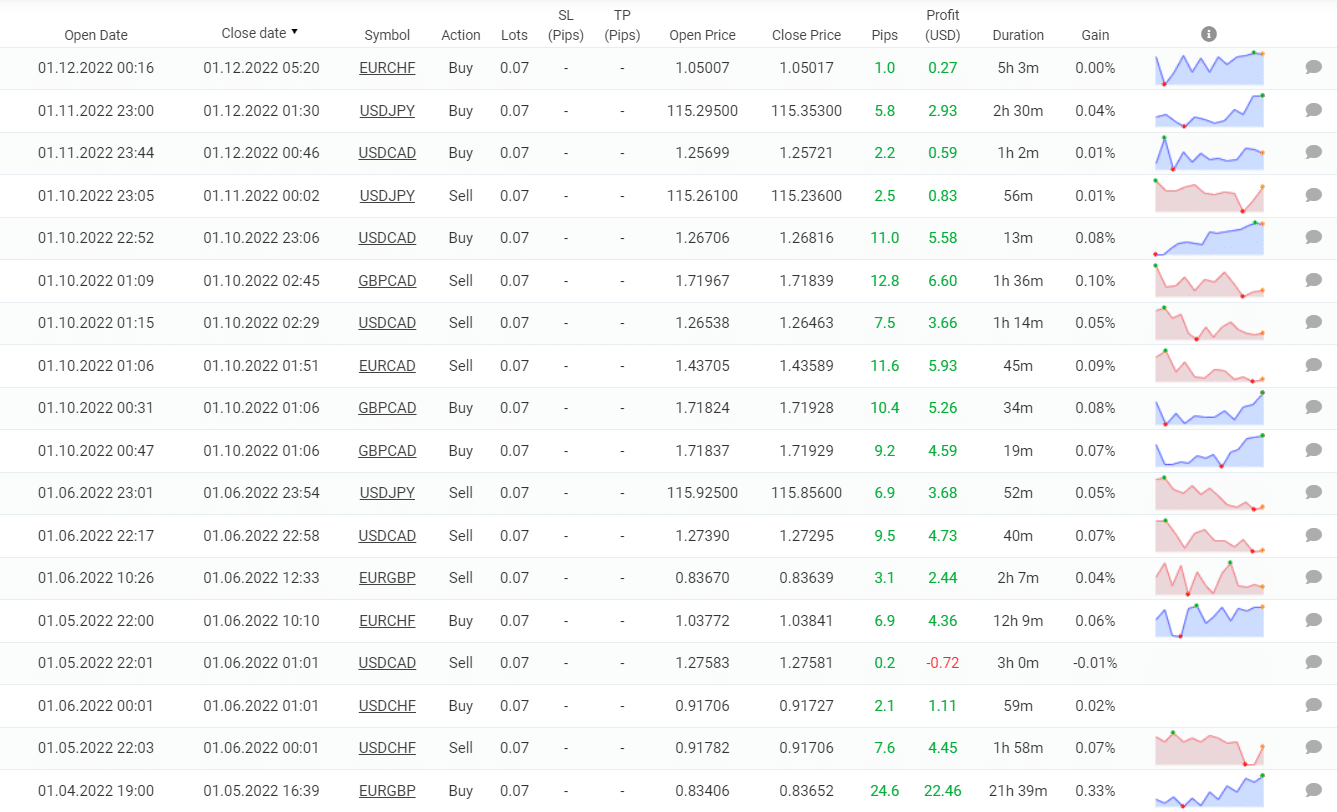Viewport: 1337px width, 812px height.
Task: Open comment icon for USDJPY 01.10.2022 23:05 trade
Action: coord(1314,196)
